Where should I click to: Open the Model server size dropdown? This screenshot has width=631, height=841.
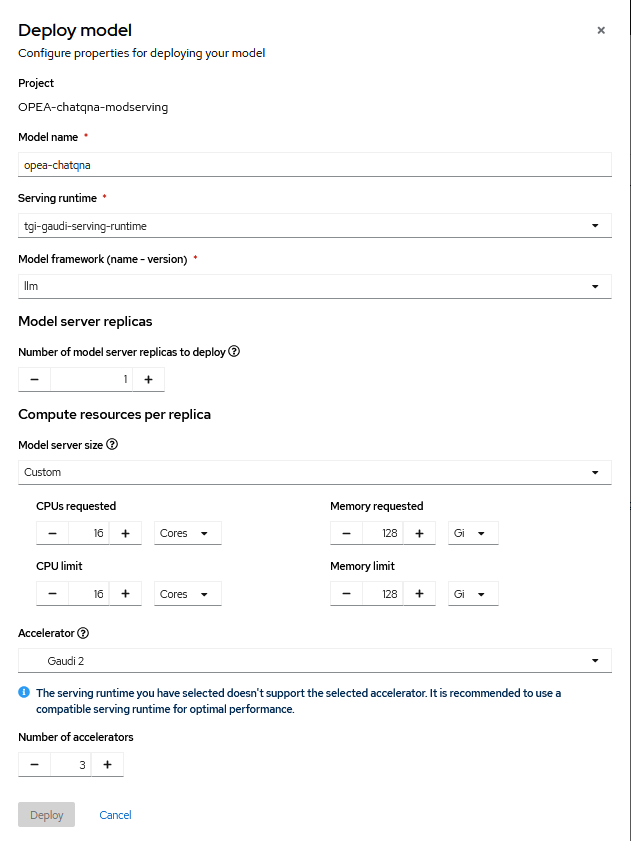click(x=315, y=472)
